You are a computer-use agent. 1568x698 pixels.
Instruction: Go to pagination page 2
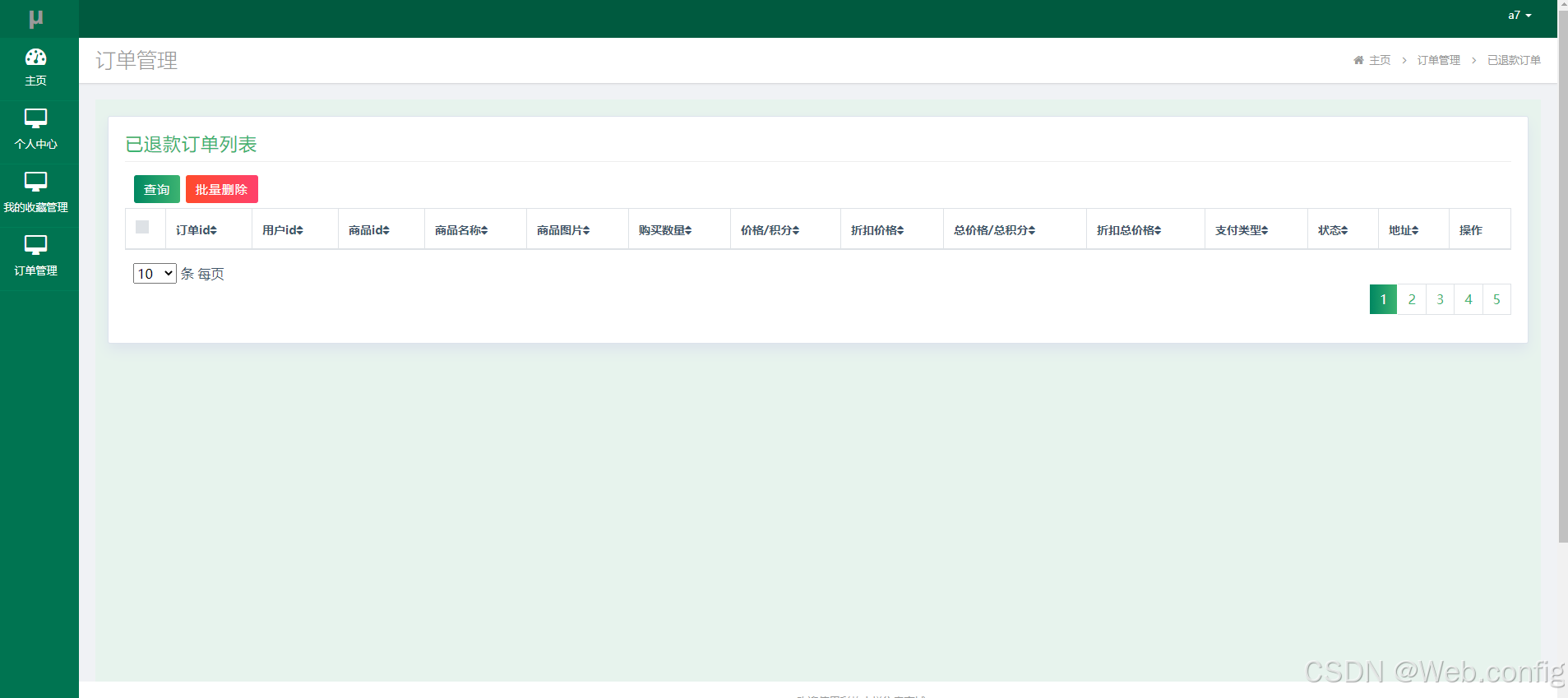tap(1412, 299)
